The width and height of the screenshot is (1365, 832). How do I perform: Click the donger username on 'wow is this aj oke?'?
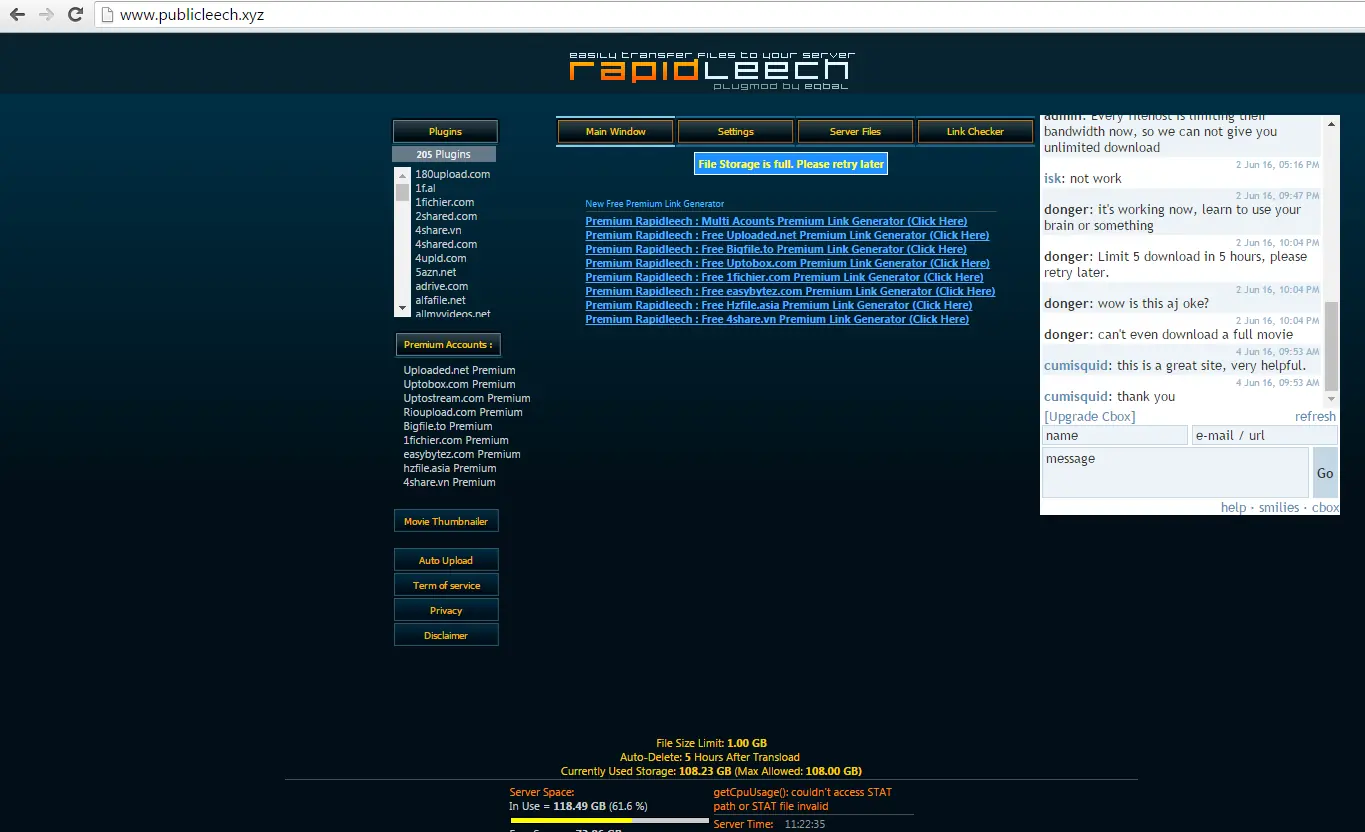tap(1066, 304)
